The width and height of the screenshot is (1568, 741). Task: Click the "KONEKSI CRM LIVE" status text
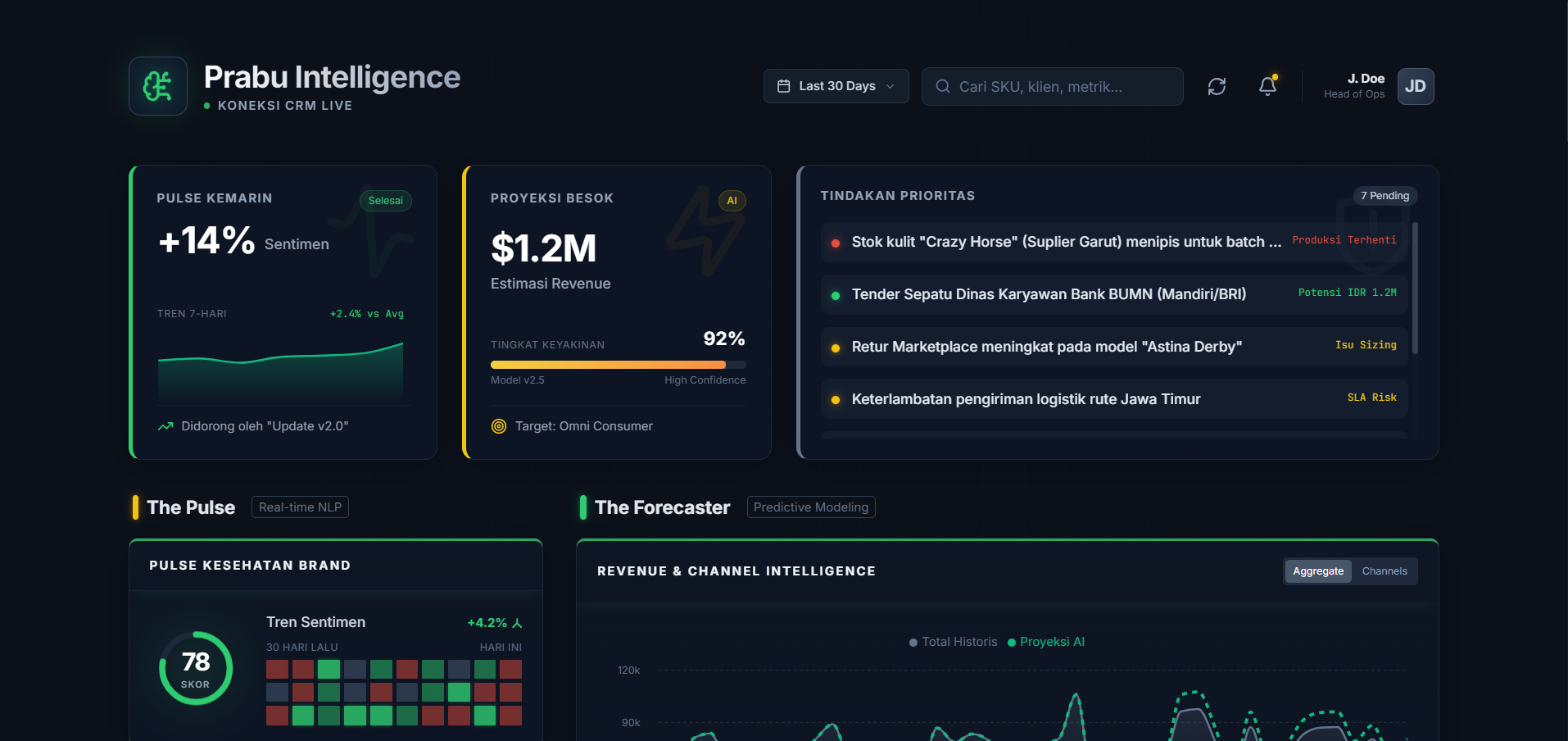click(x=285, y=106)
